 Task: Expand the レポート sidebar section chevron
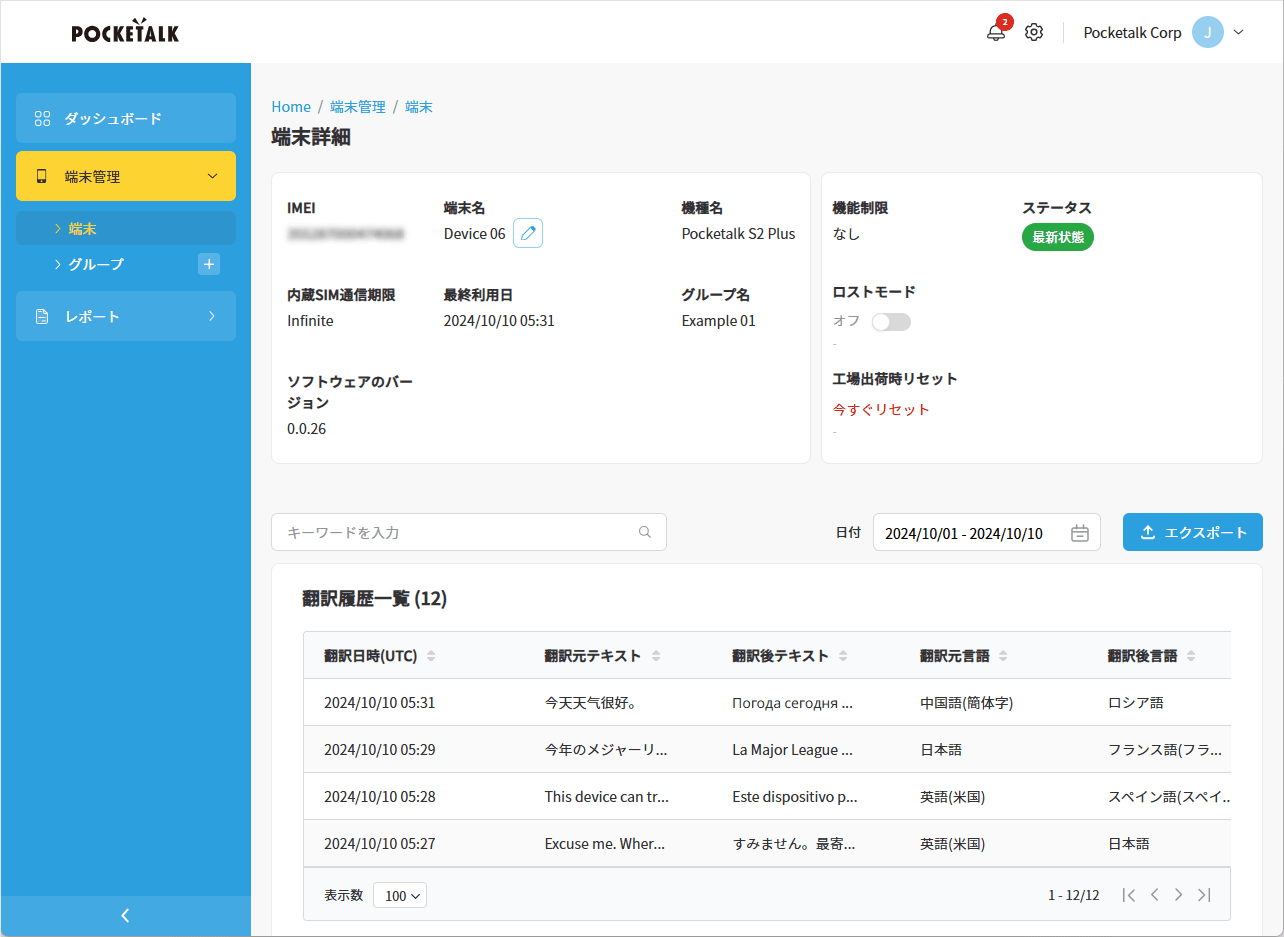(x=212, y=316)
